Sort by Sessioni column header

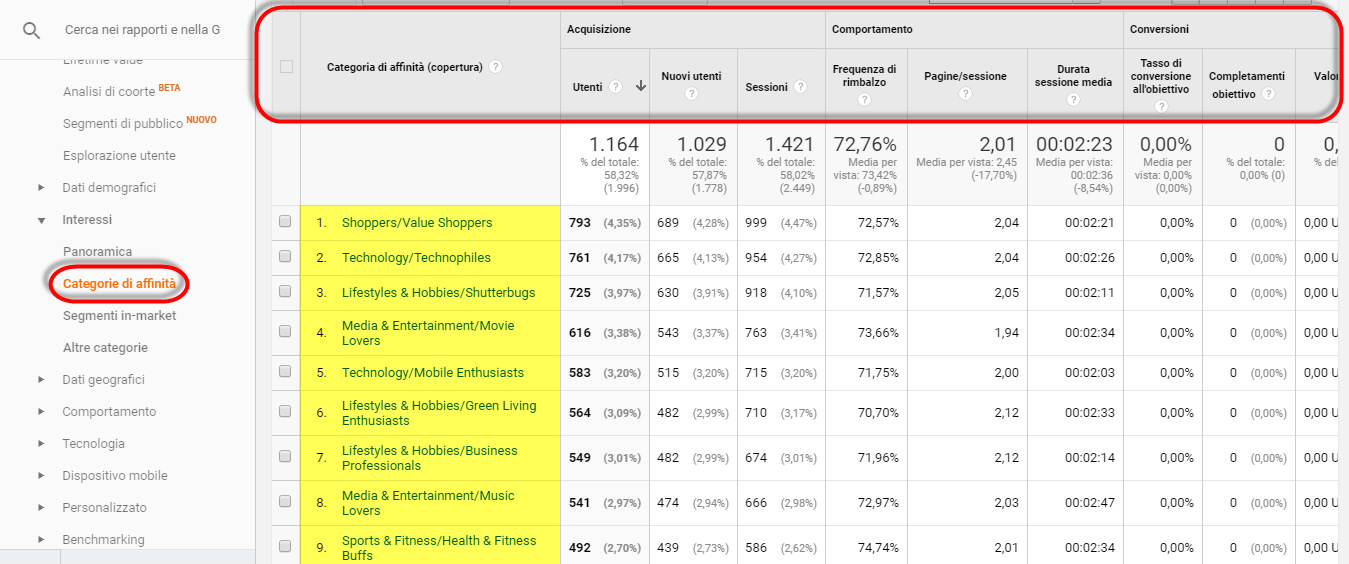click(767, 87)
